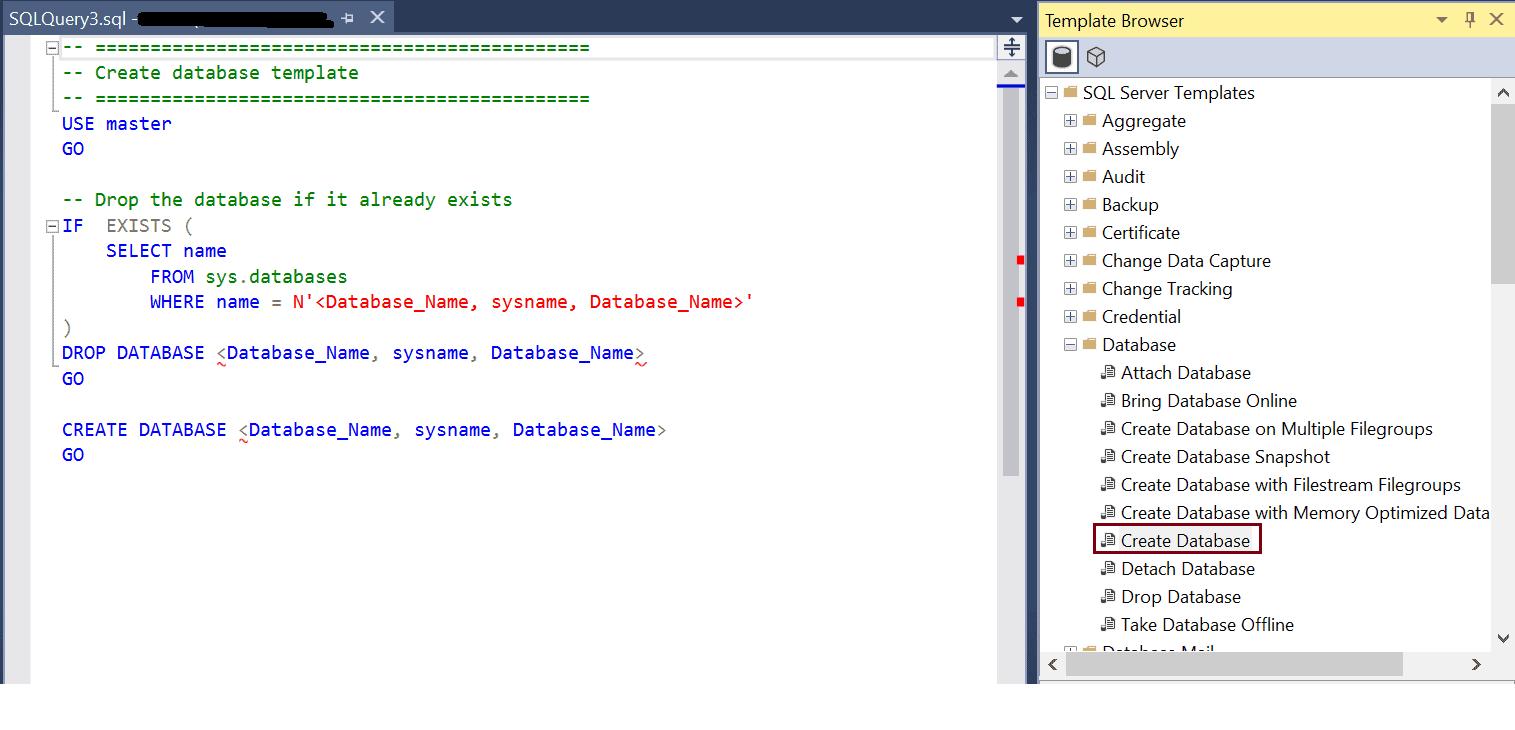Toggle auto-hide pin on Template Browser

click(1470, 20)
